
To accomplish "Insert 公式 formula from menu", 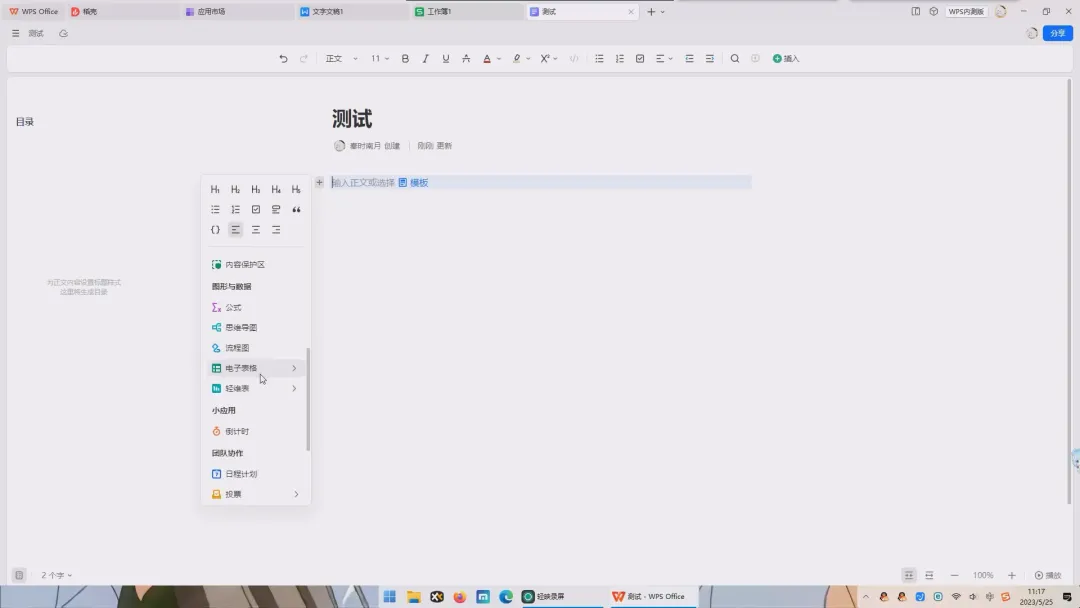I will (x=256, y=307).
